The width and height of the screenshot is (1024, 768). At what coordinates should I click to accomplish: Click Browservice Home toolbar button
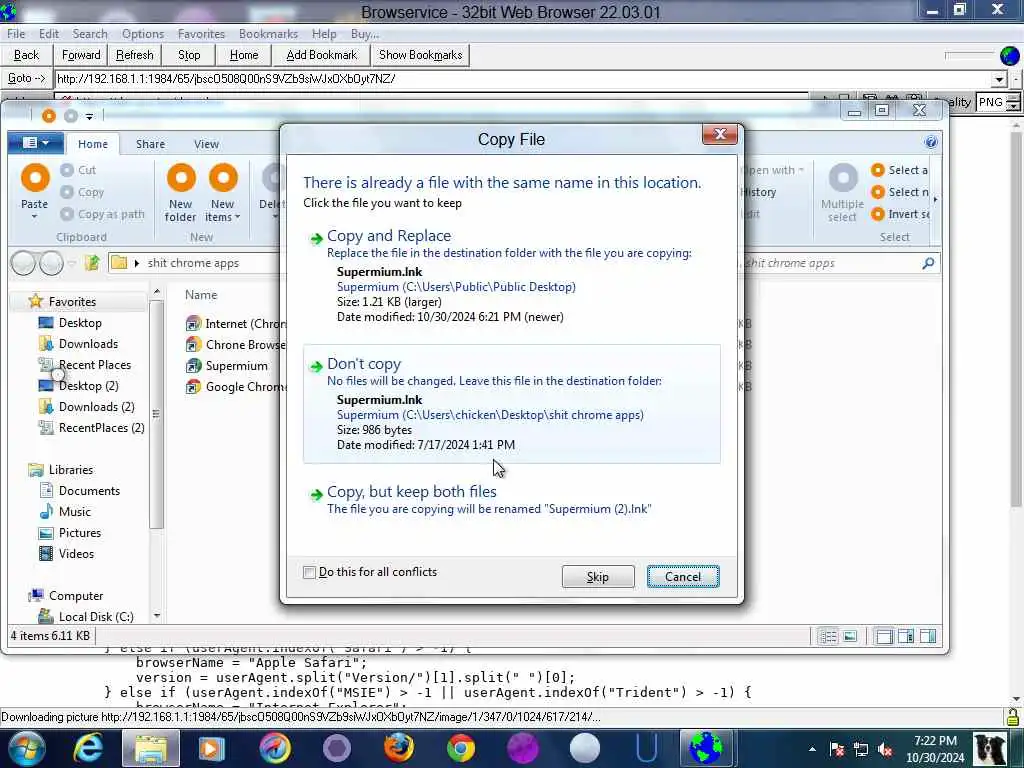point(244,56)
